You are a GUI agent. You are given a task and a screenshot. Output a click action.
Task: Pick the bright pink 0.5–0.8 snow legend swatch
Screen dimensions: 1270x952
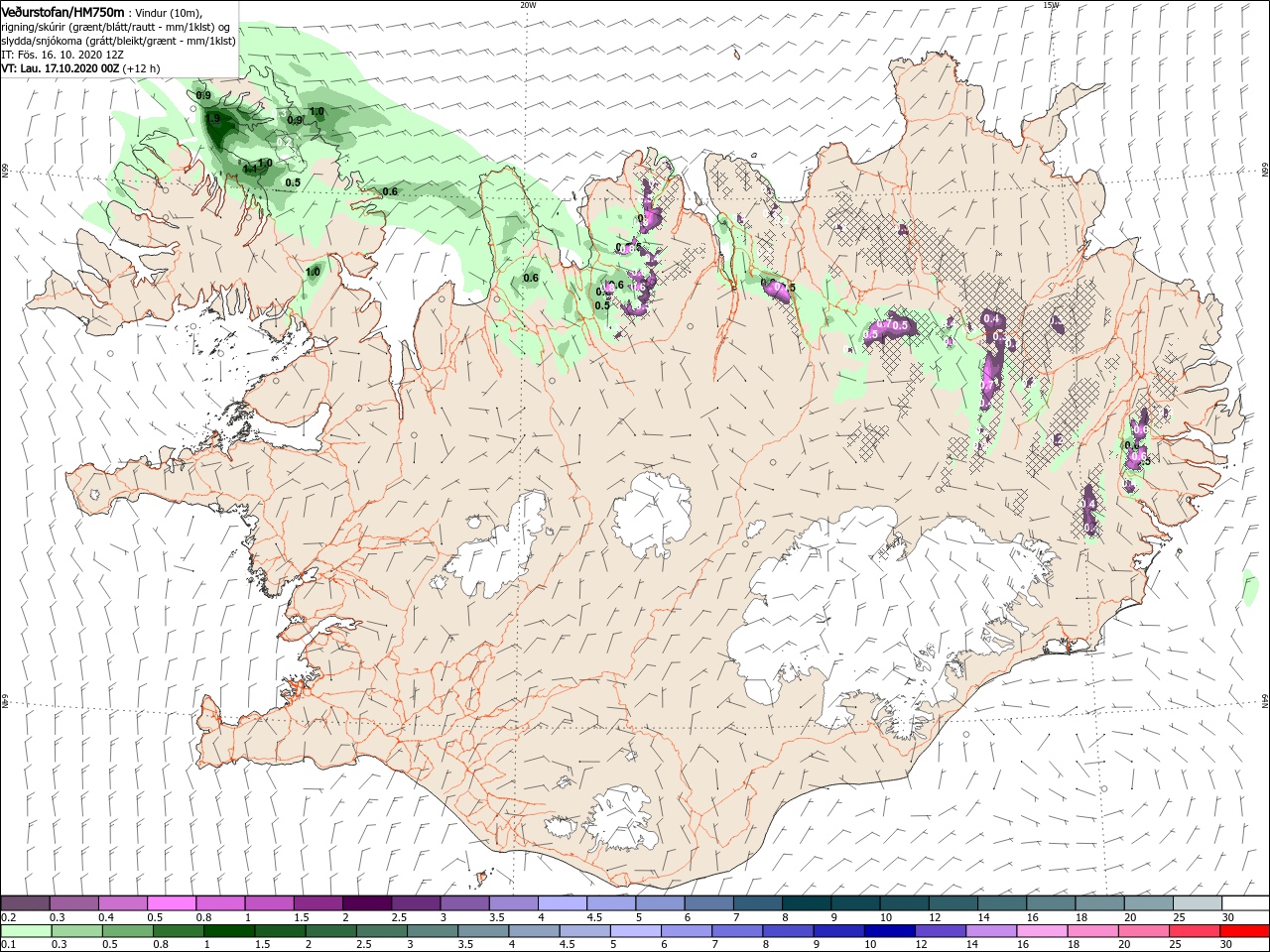pos(171,903)
